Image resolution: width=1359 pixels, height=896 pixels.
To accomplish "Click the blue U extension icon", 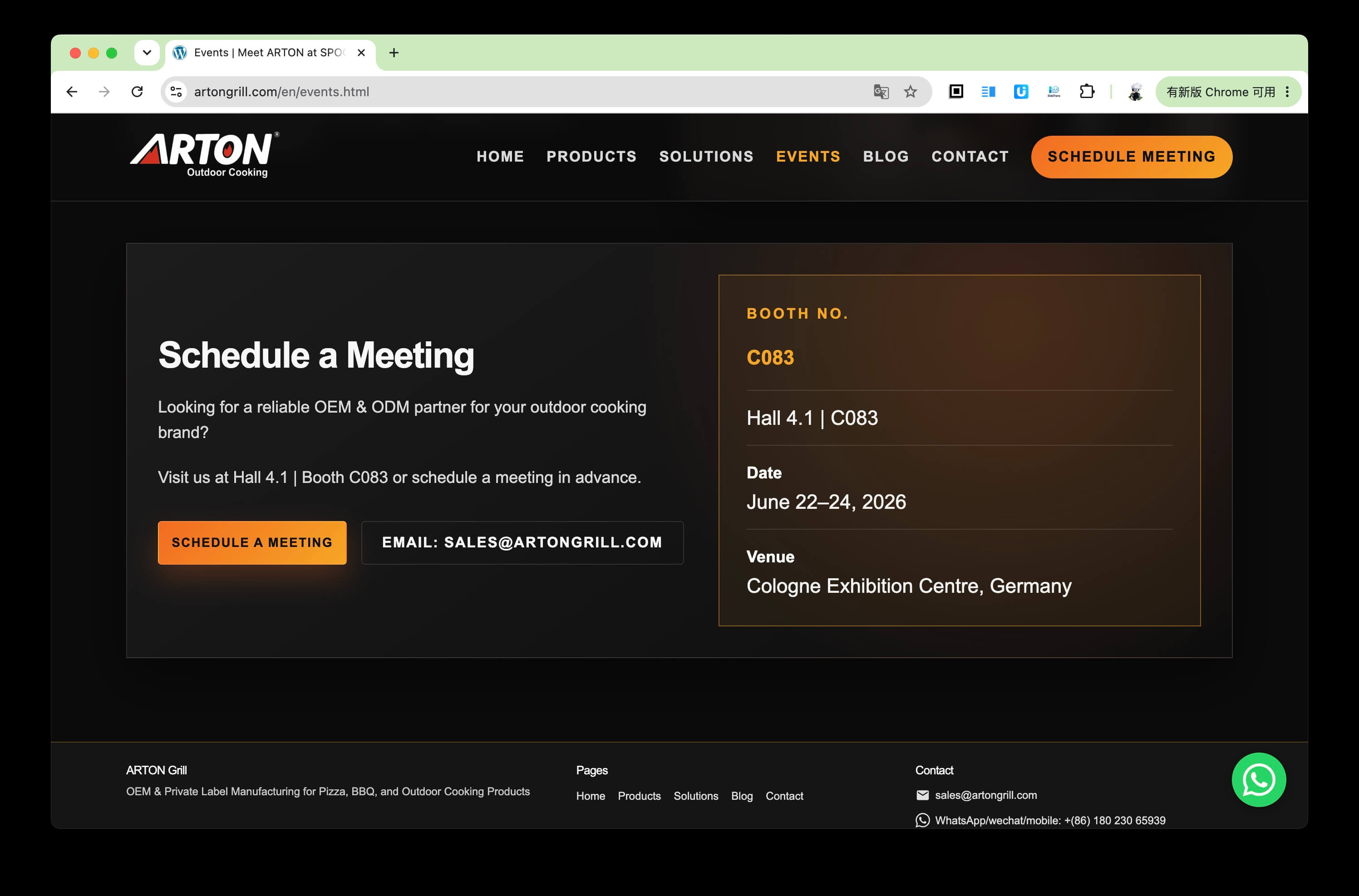I will click(x=1021, y=91).
